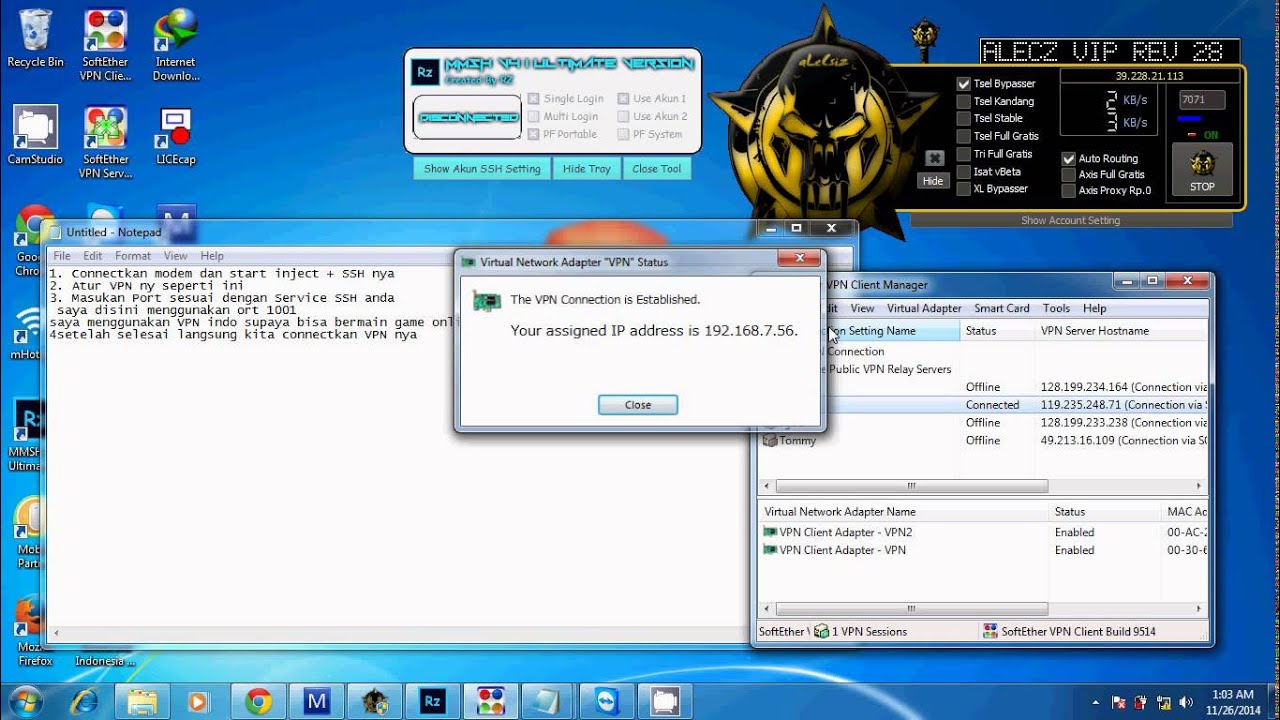Open Windows Explorer folder on taskbar
Viewport: 1280px width, 720px height.
143,701
